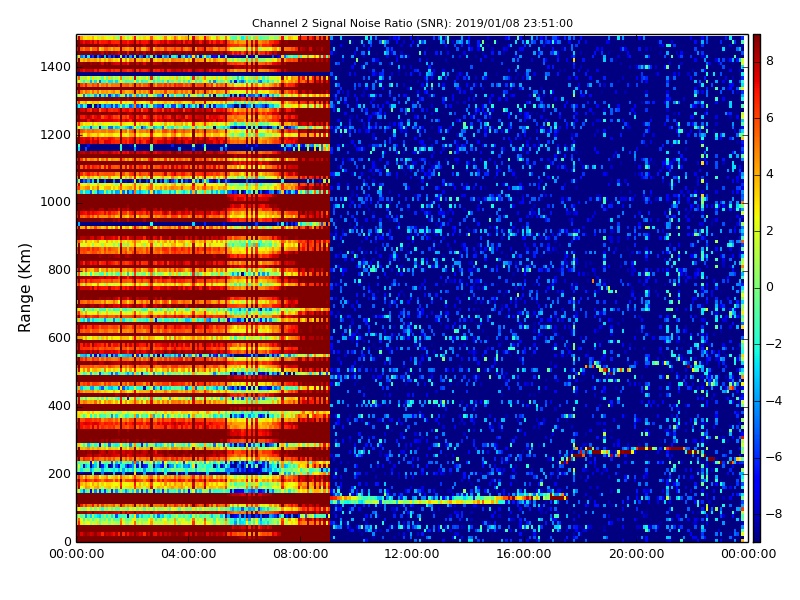Click the 1400 range tick label
The height and width of the screenshot is (600, 800).
(x=56, y=67)
